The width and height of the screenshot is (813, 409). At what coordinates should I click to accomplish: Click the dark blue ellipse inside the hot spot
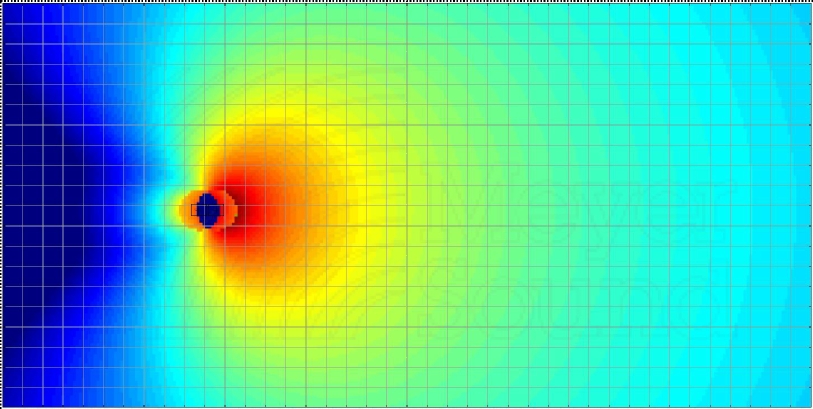click(x=208, y=210)
